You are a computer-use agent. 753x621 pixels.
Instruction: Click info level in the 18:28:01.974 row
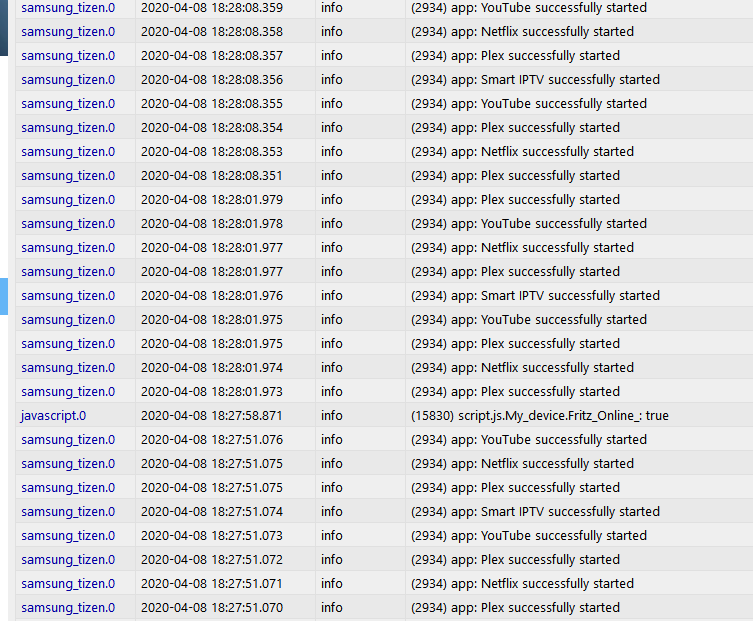[x=332, y=368]
